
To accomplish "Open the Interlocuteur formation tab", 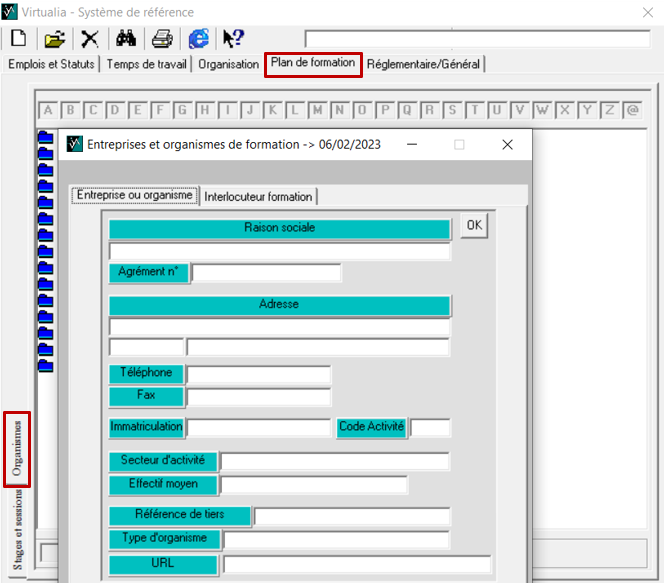I will pyautogui.click(x=259, y=196).
